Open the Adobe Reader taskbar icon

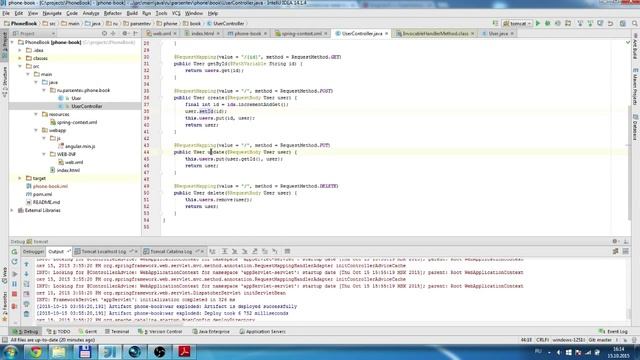[x=184, y=351]
